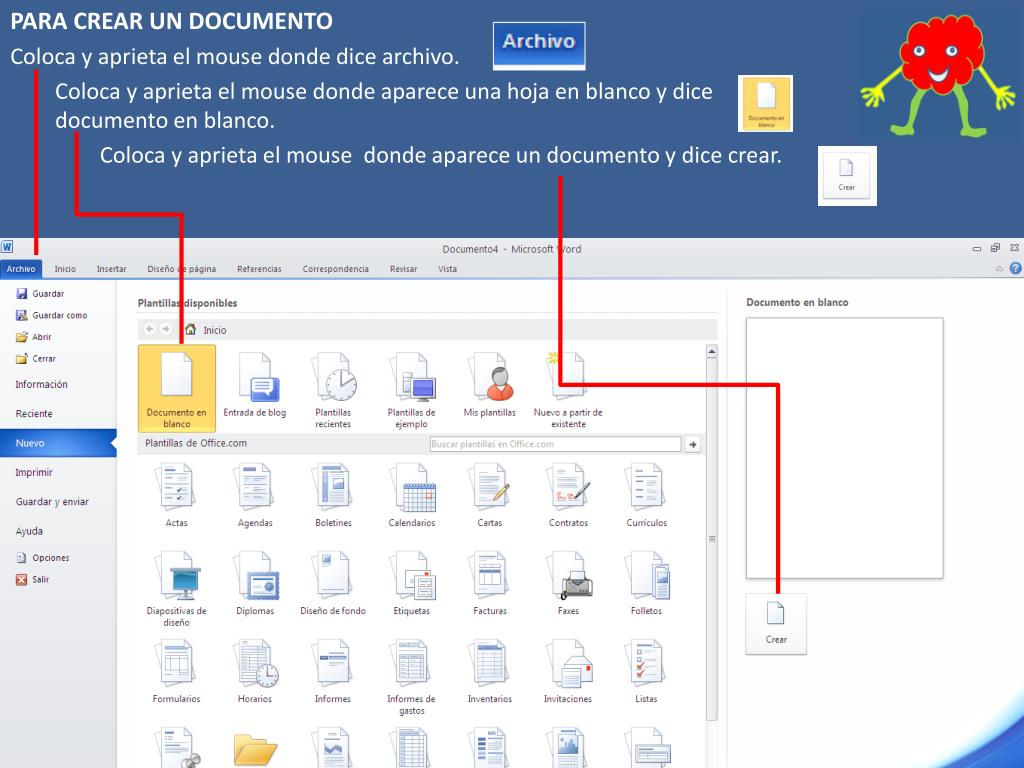Screen dimensions: 1024x768
Task: Click the templates vertical scrollbar grip
Action: (x=712, y=539)
